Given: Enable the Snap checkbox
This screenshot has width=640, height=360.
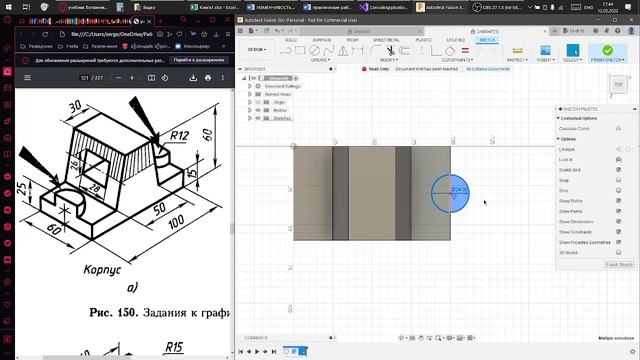Looking at the screenshot, I should click(618, 180).
